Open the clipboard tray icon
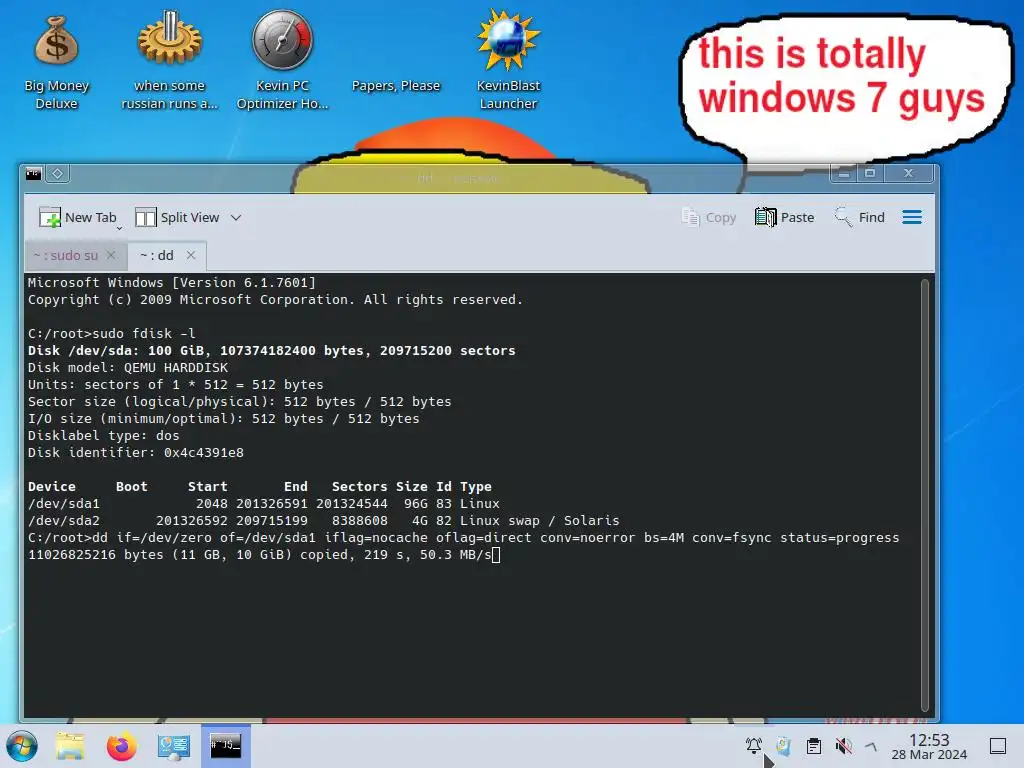This screenshot has width=1024, height=768. [x=814, y=745]
